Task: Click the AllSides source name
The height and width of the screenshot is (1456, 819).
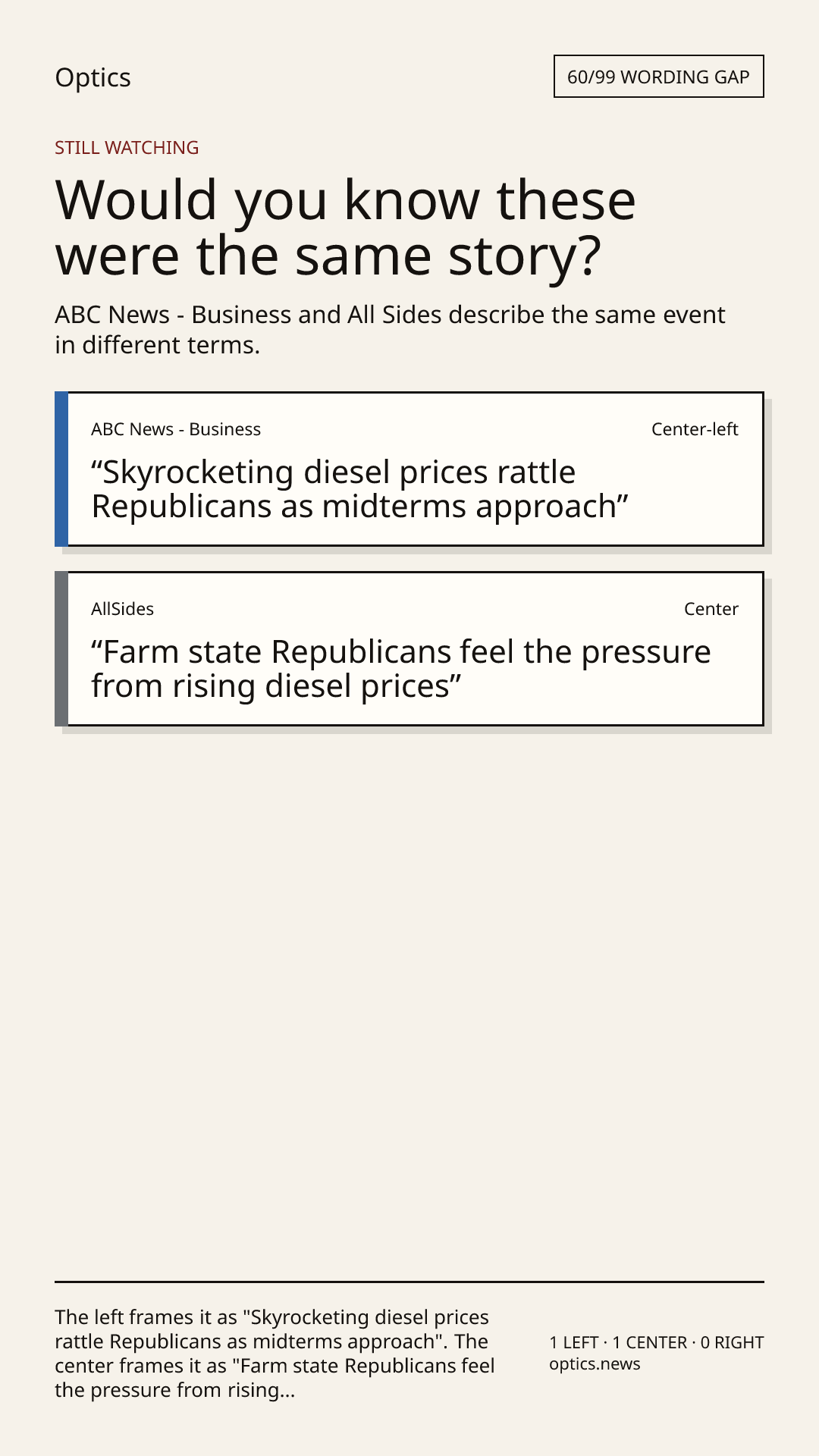Action: 122,609
